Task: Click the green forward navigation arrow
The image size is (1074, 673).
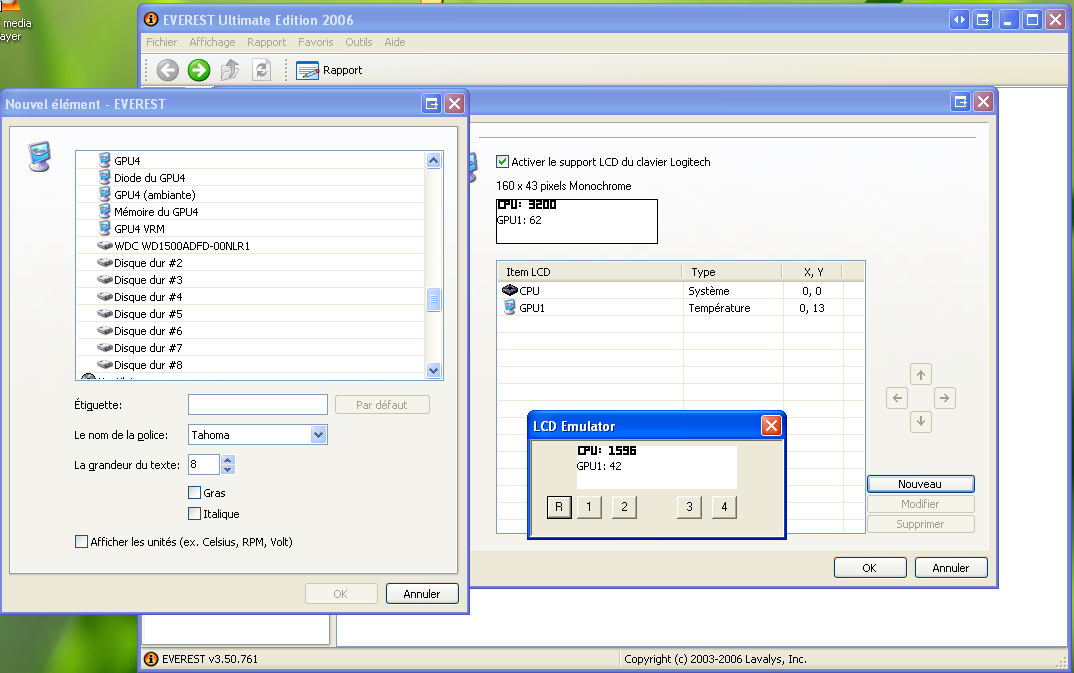Action: point(199,70)
